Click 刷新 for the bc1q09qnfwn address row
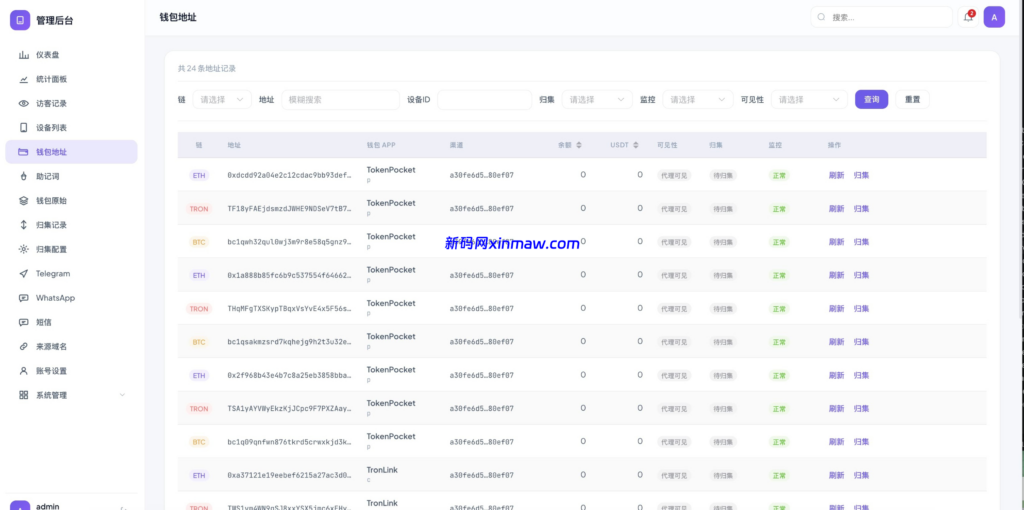The image size is (1024, 510). (837, 441)
